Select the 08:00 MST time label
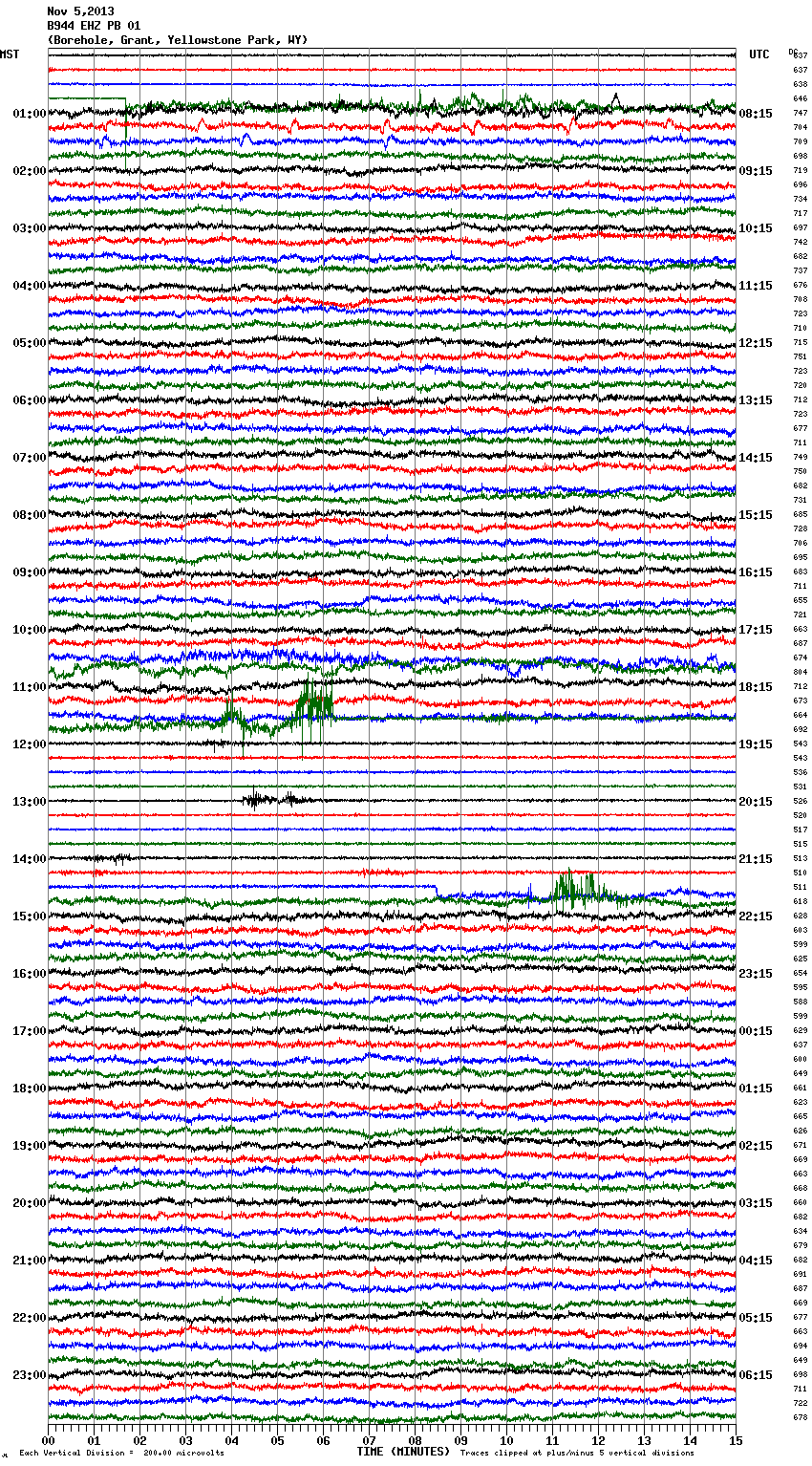812x1466 pixels. coord(29,515)
